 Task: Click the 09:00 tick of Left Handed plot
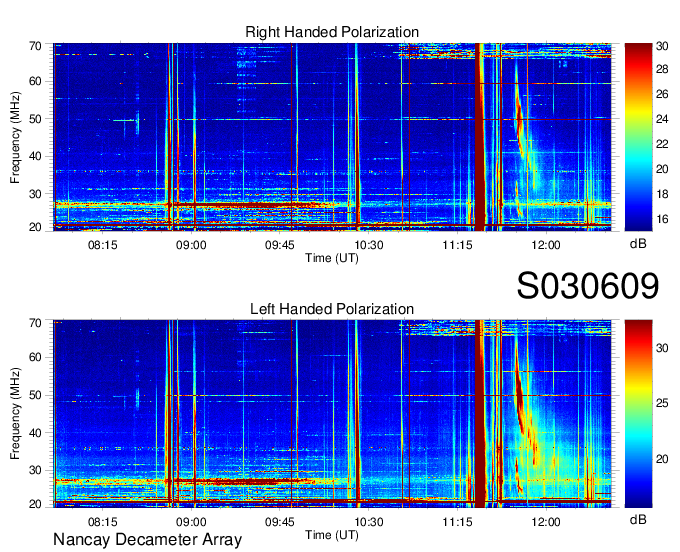191,522
